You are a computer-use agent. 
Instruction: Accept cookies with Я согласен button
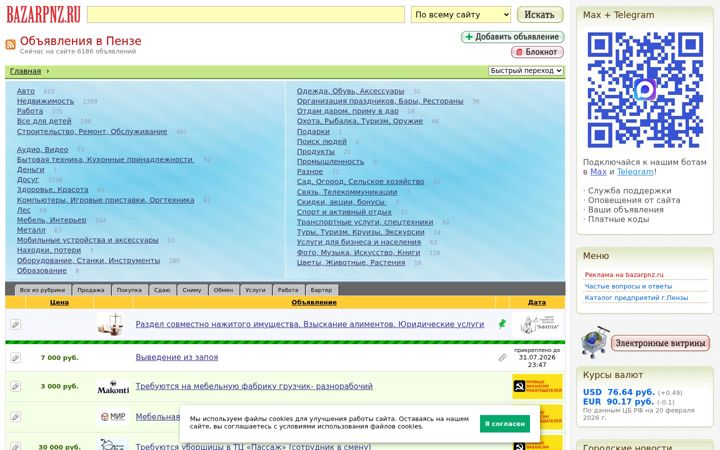coord(505,423)
